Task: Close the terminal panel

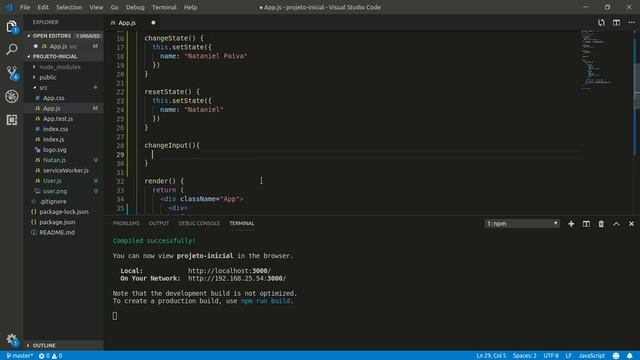Action: point(631,224)
